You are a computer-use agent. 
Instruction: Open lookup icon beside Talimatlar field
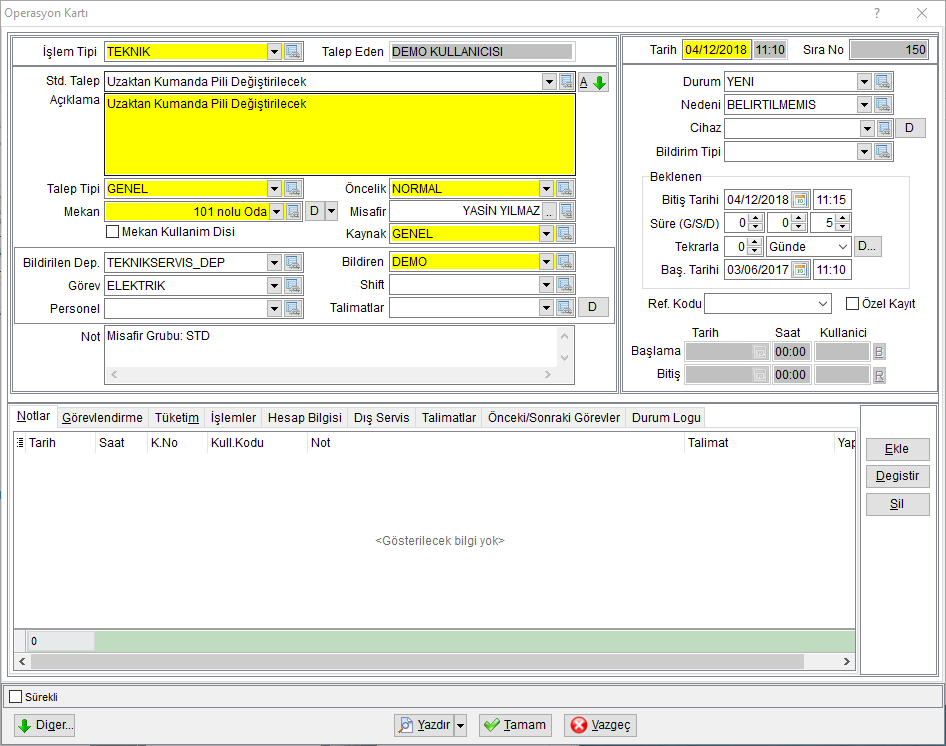point(565,307)
